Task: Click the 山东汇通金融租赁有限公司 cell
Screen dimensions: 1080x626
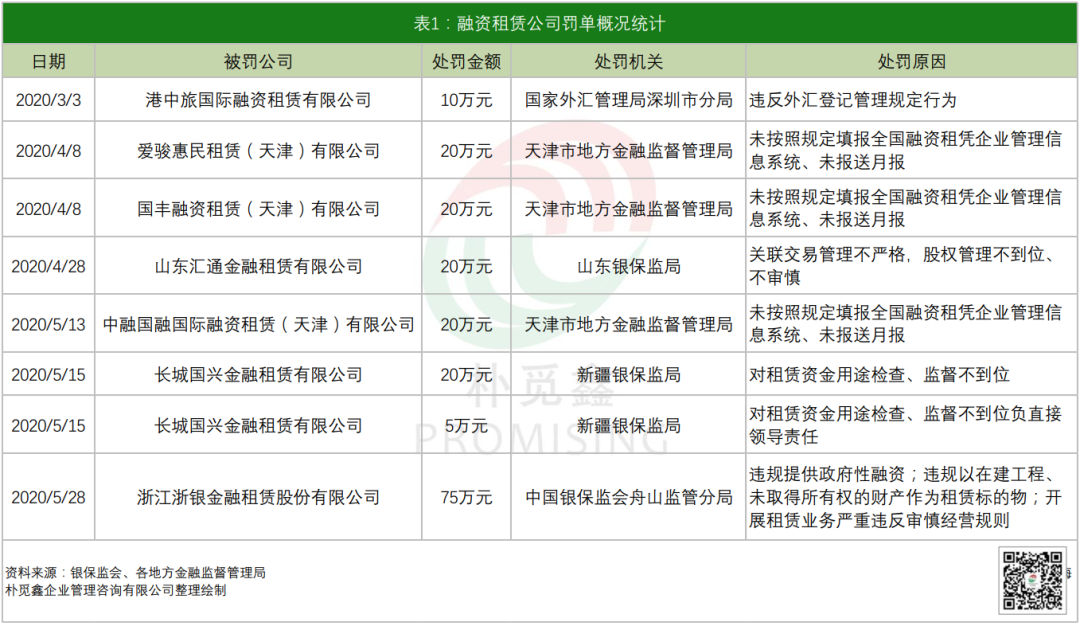Action: 258,267
